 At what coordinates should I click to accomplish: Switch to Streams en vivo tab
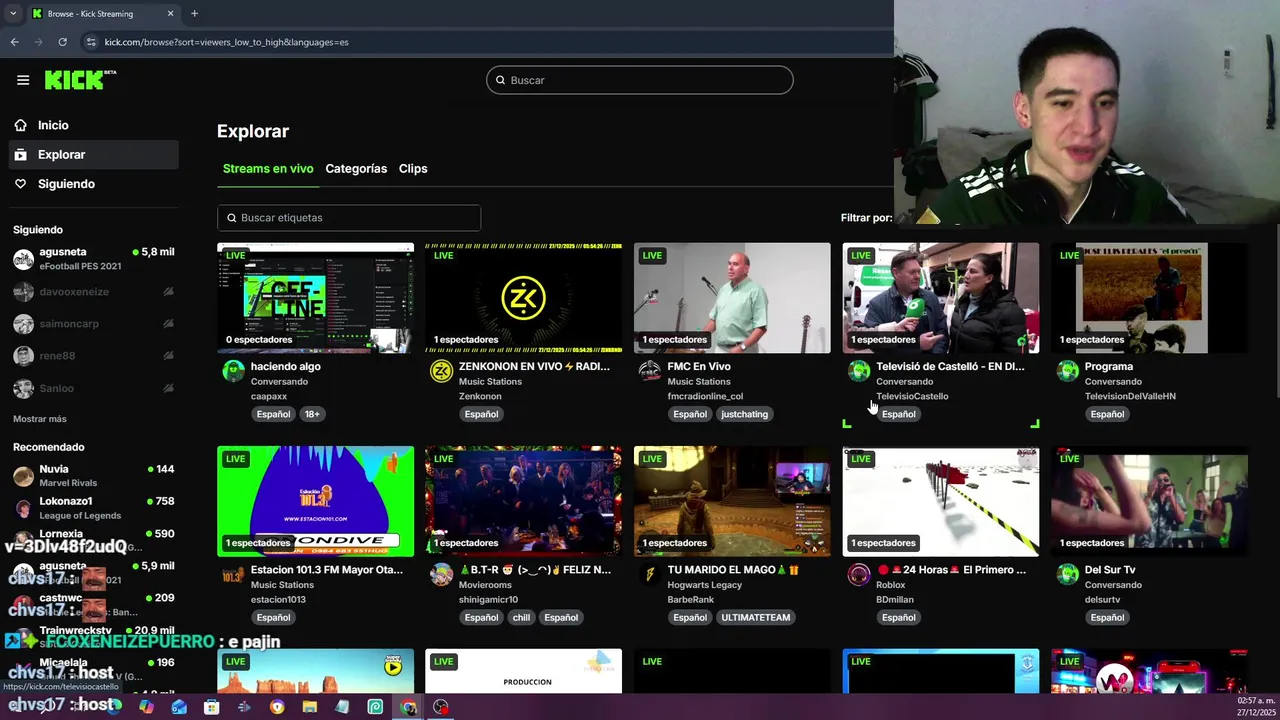(268, 169)
